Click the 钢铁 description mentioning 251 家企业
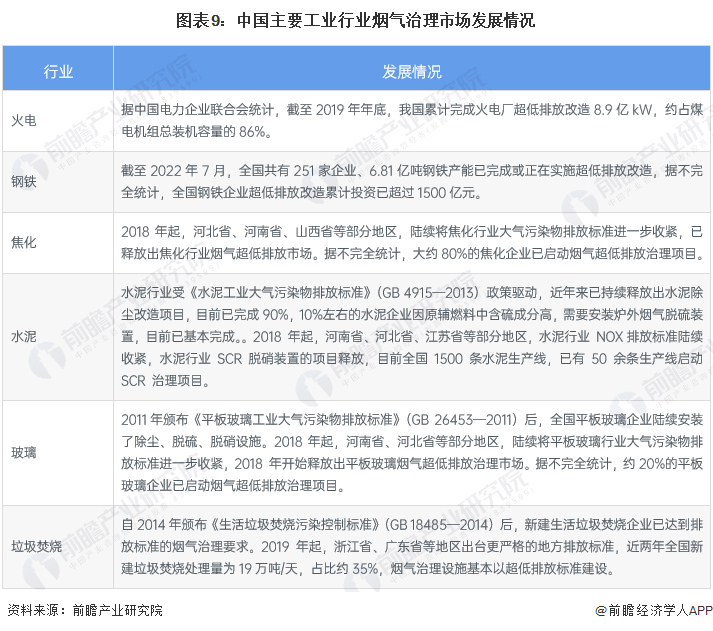The height and width of the screenshot is (631, 713). pyautogui.click(x=412, y=181)
